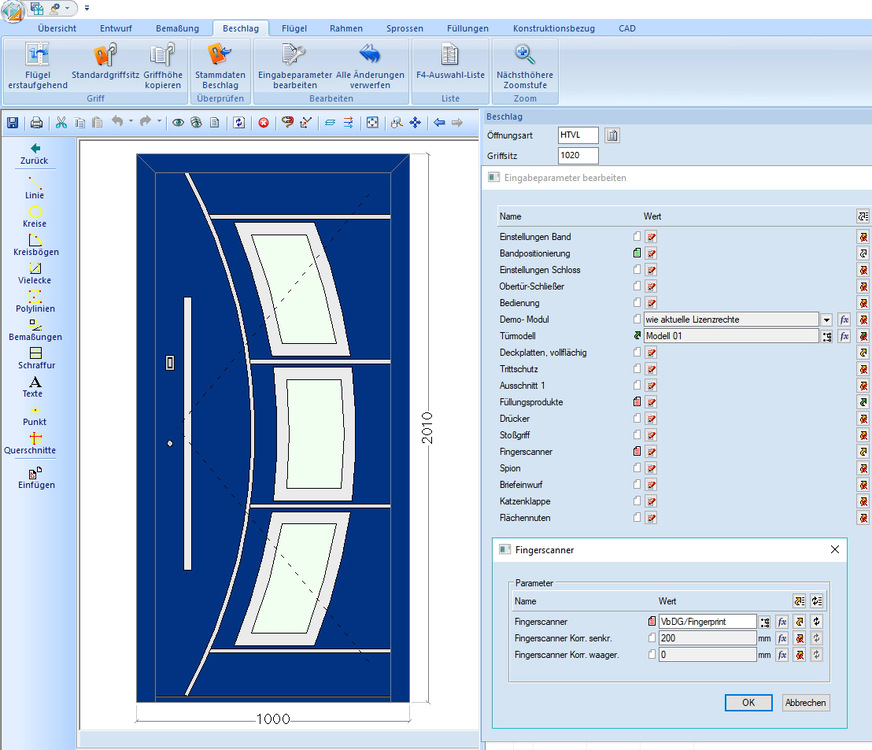Screen dimensions: 872x750
Task: Click OK in the Fingerscanner dialog
Action: click(x=748, y=703)
